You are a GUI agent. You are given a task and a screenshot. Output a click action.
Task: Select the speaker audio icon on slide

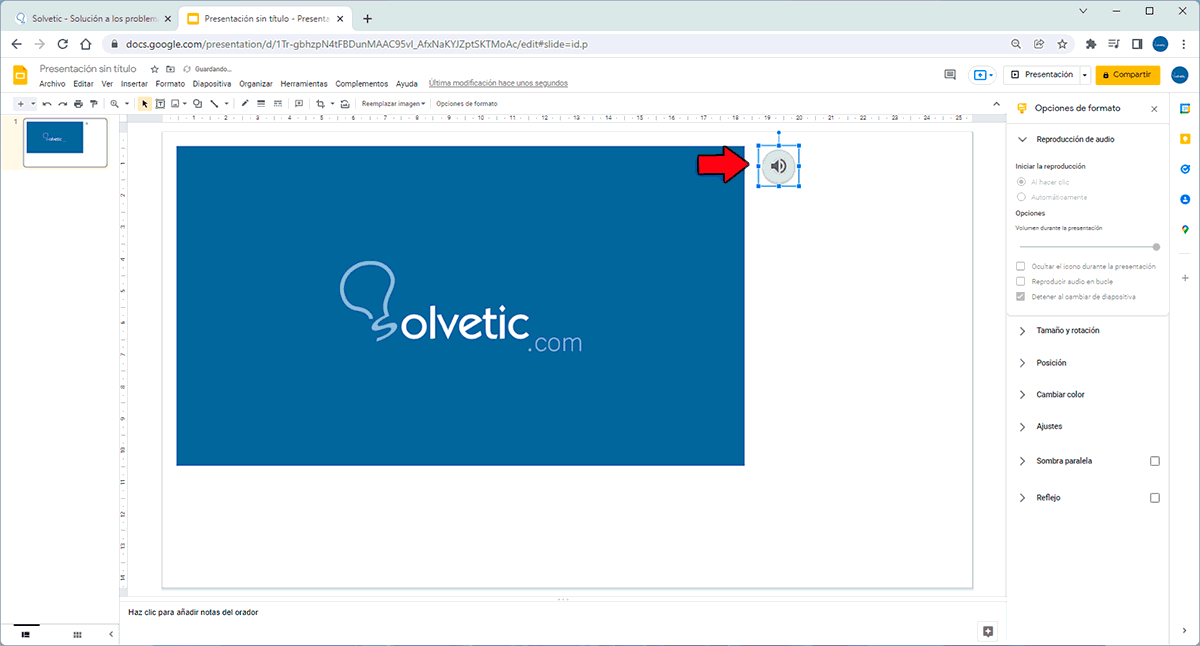coord(779,167)
